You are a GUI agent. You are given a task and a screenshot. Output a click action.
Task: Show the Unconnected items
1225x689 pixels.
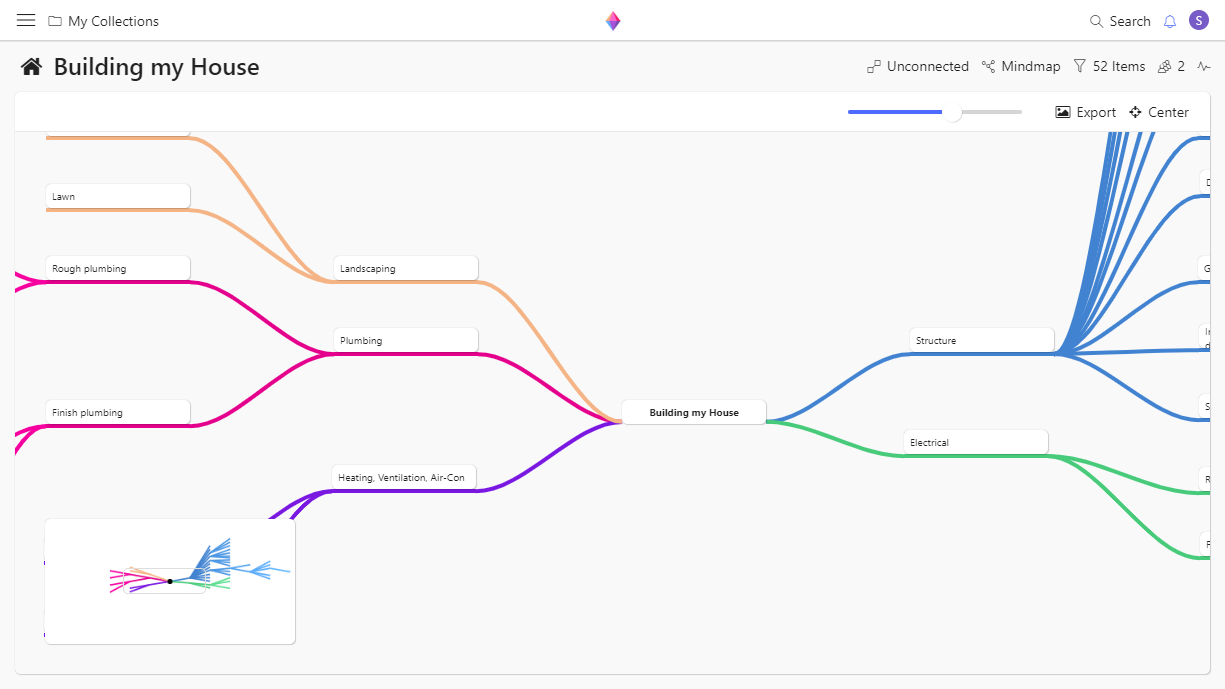pyautogui.click(x=918, y=67)
